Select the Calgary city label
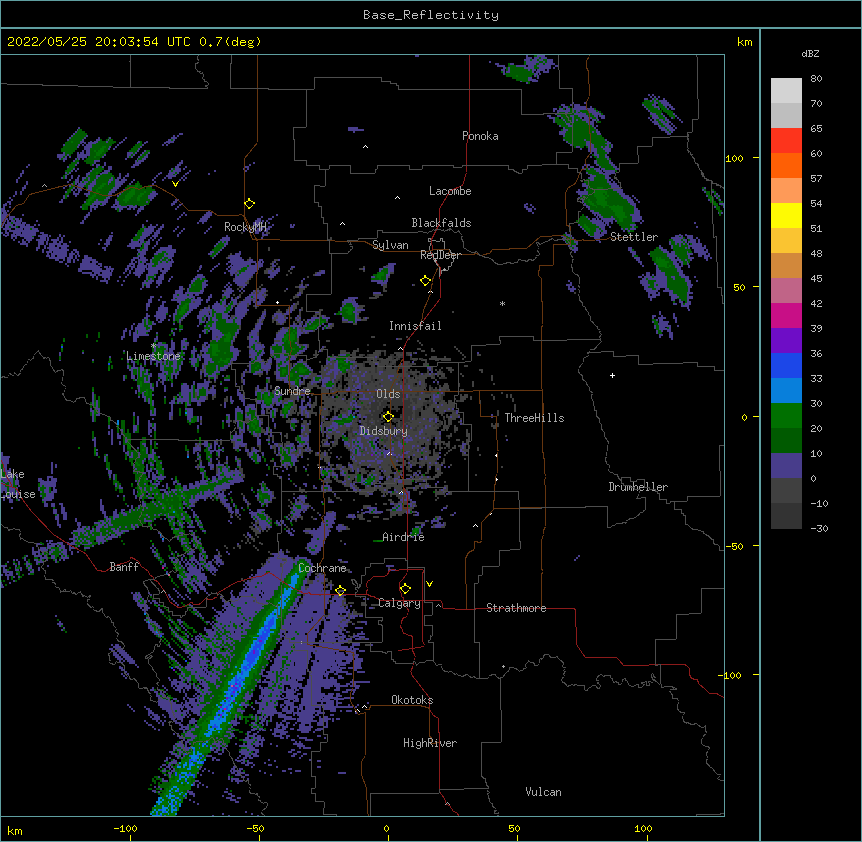Screen dimensions: 862x842 tap(399, 603)
